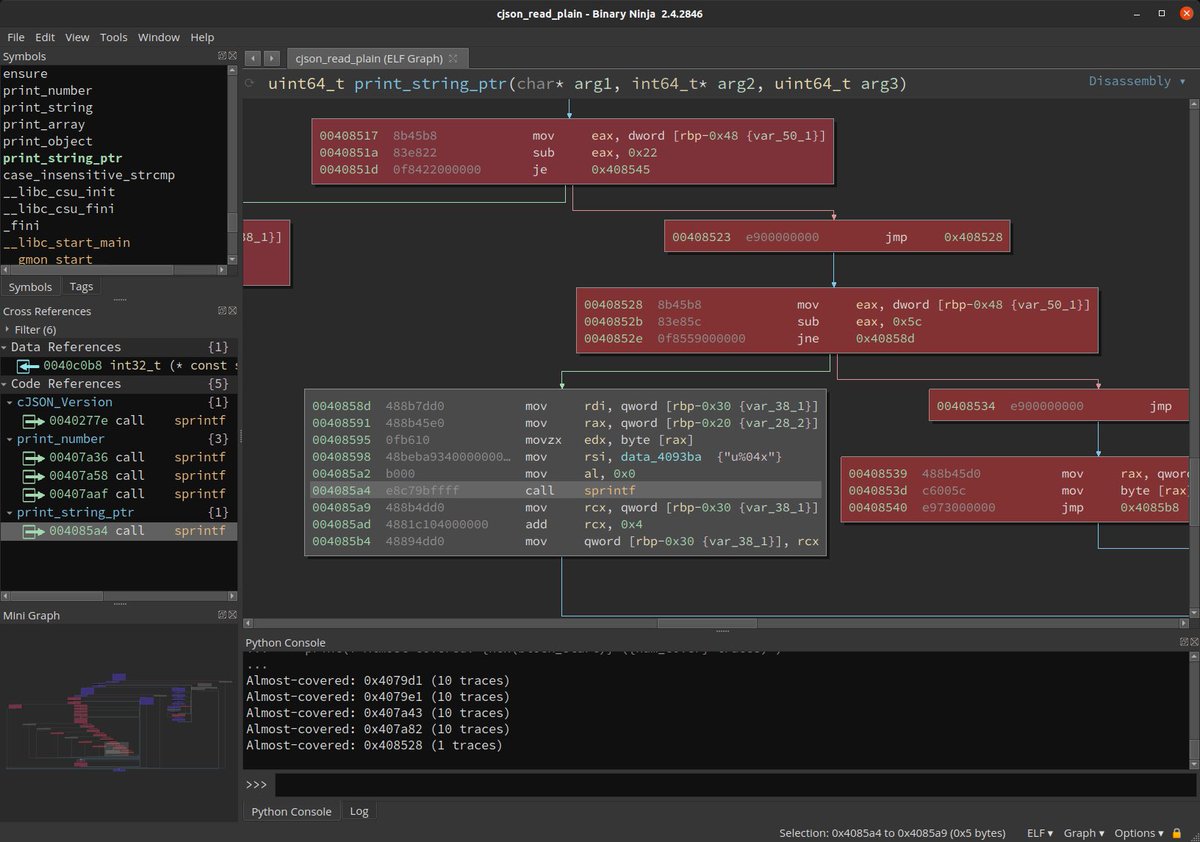Collapse the cJSON_Version references
This screenshot has height=842, width=1200.
pos(11,402)
